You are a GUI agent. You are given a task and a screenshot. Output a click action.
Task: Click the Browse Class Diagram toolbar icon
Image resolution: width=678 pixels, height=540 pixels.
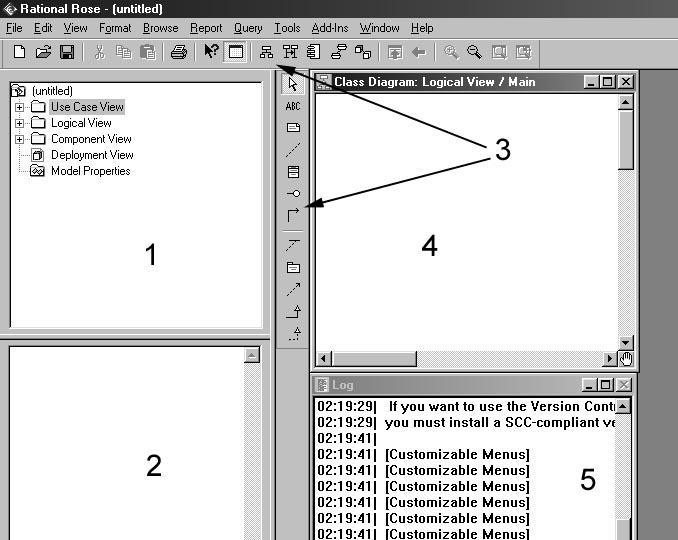[x=266, y=52]
